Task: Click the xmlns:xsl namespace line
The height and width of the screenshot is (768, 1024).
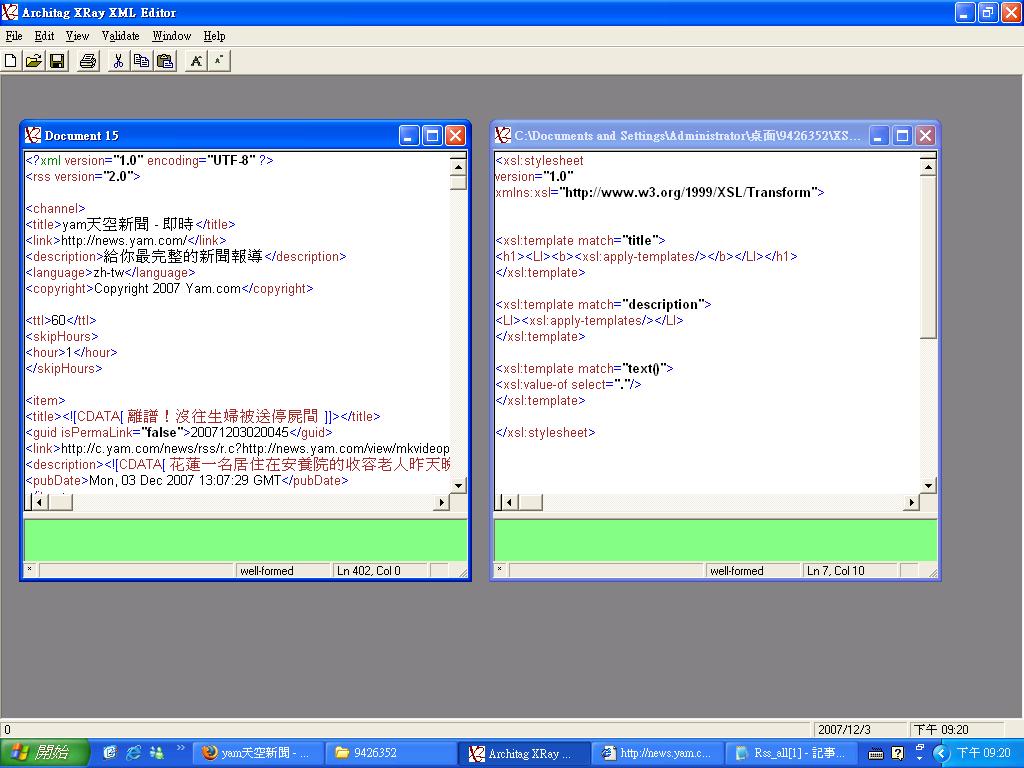Action: (x=660, y=192)
